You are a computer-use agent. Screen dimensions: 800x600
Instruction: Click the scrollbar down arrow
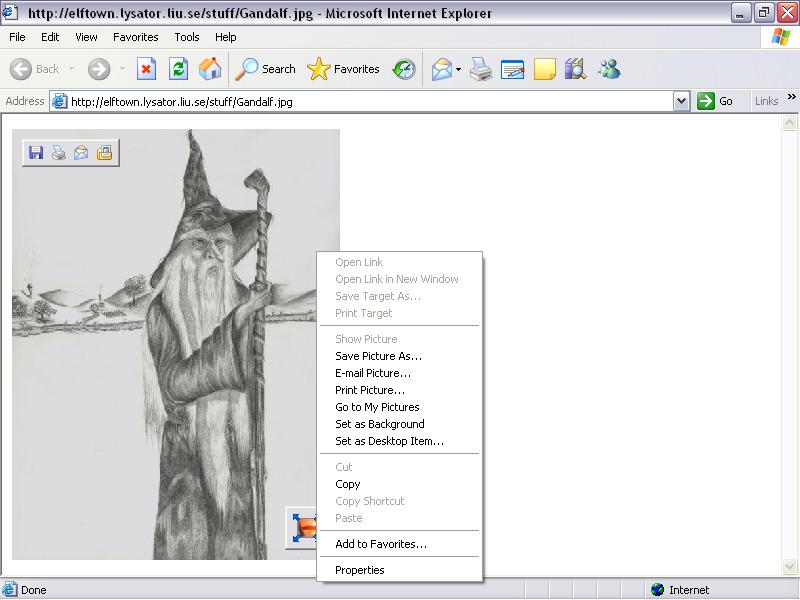coord(789,566)
